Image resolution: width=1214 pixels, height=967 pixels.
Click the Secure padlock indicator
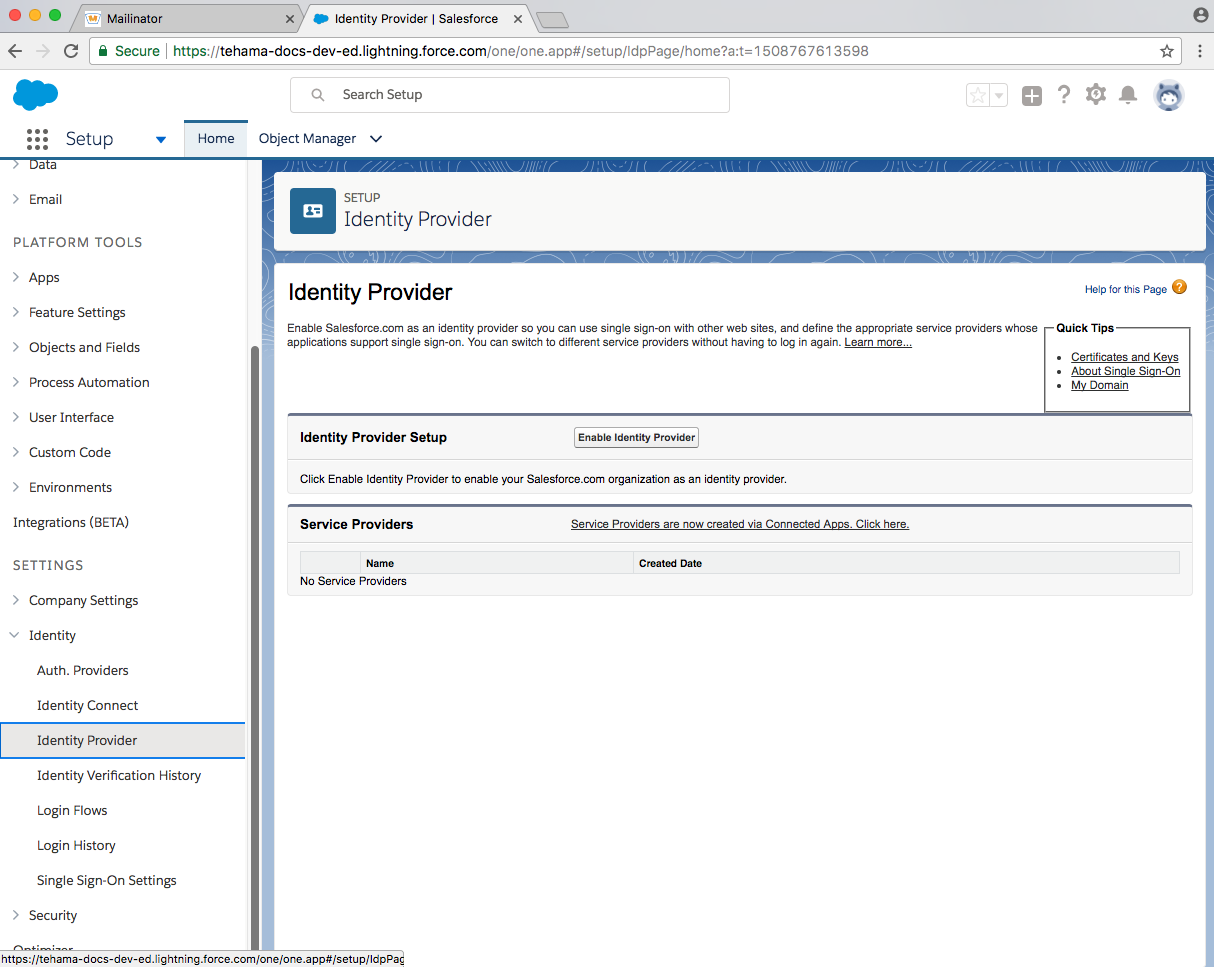(128, 51)
